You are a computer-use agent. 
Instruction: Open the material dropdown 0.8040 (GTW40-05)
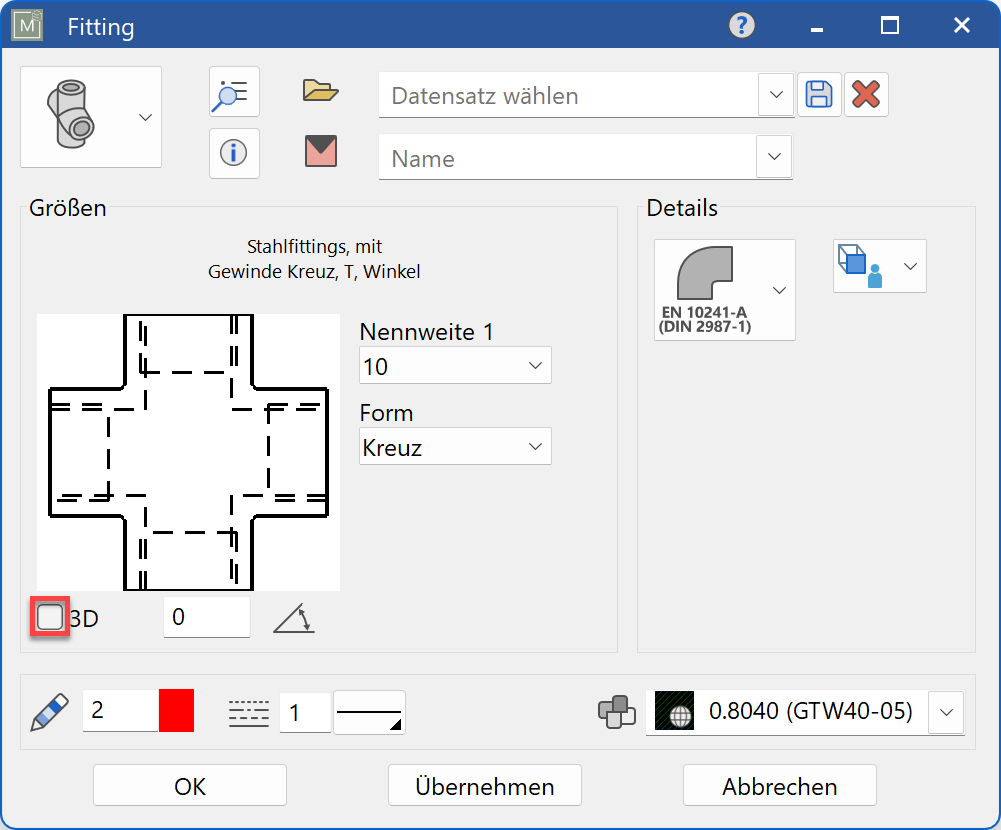944,712
